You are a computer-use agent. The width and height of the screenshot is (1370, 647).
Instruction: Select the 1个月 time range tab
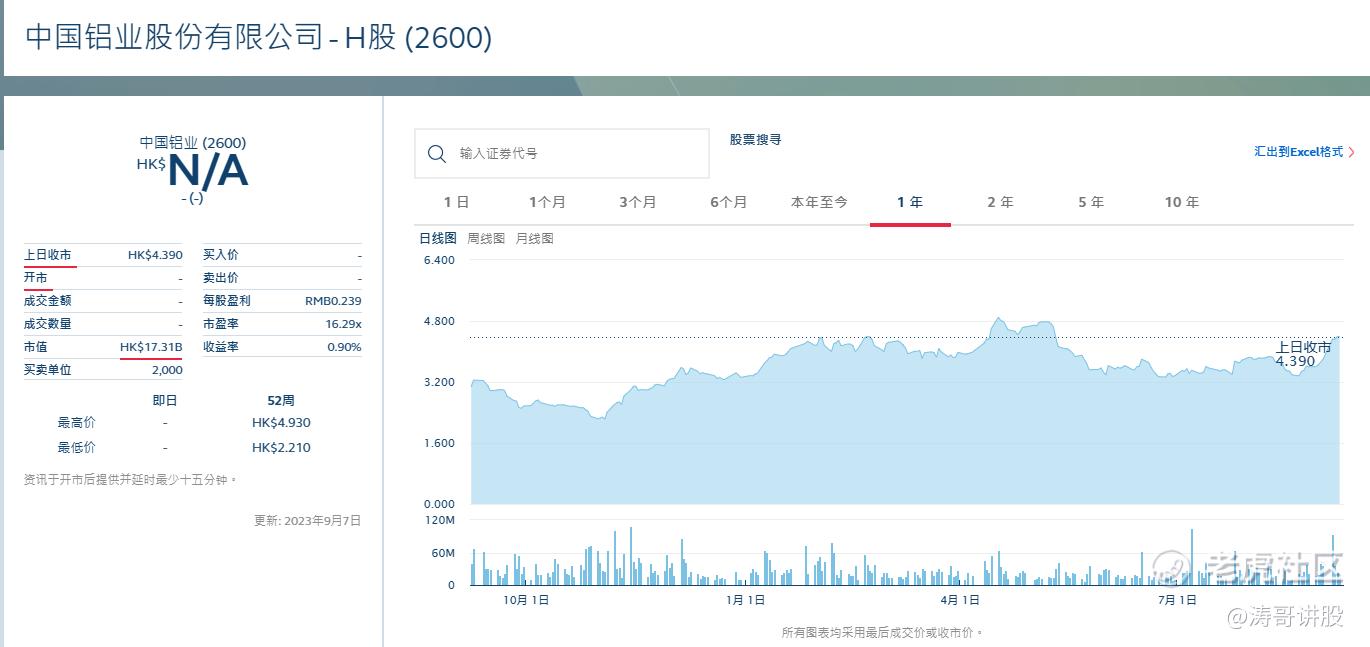[x=547, y=202]
